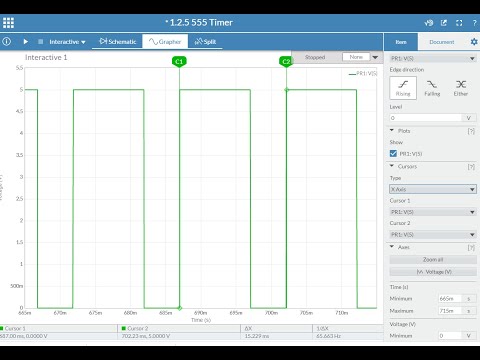The image size is (480, 360).
Task: Edit Time Minimum 665m field
Action: pos(450,299)
